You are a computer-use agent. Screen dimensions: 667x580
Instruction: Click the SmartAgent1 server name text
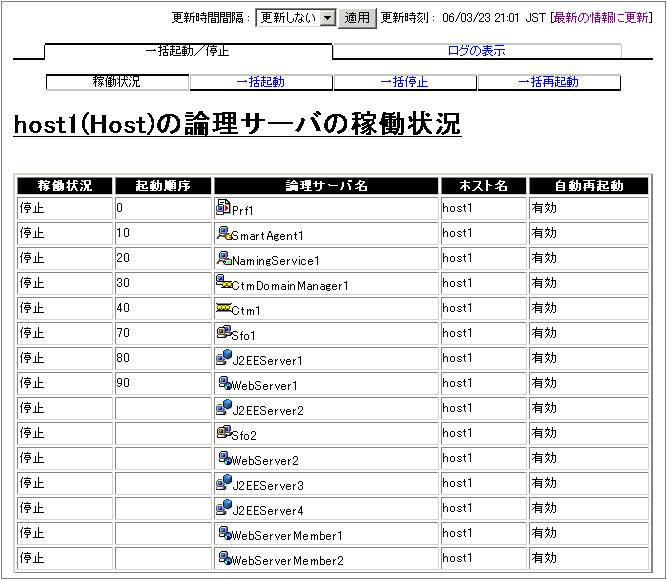click(x=267, y=235)
